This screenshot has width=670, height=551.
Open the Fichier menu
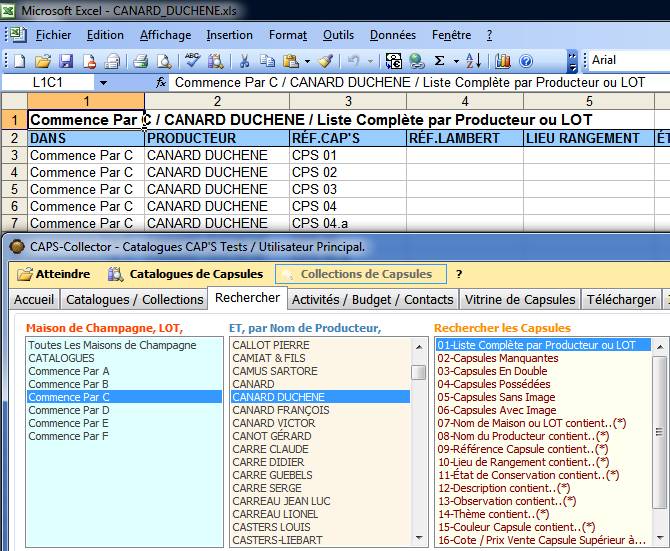(53, 35)
